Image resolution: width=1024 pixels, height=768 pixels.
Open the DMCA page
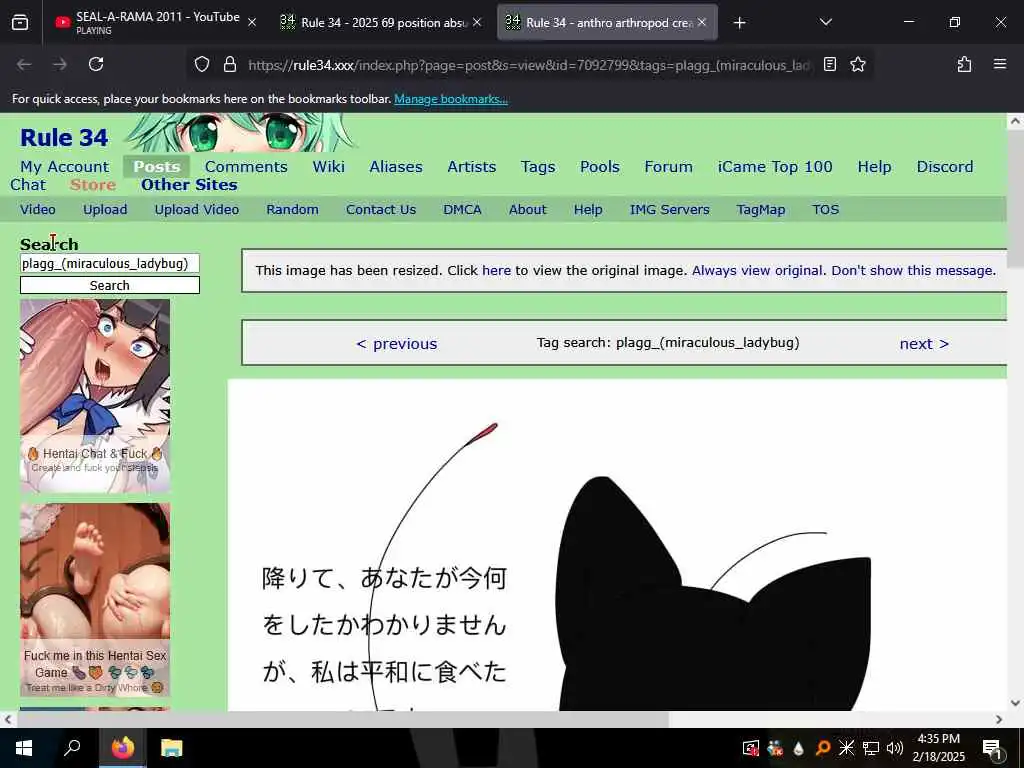[x=462, y=210]
